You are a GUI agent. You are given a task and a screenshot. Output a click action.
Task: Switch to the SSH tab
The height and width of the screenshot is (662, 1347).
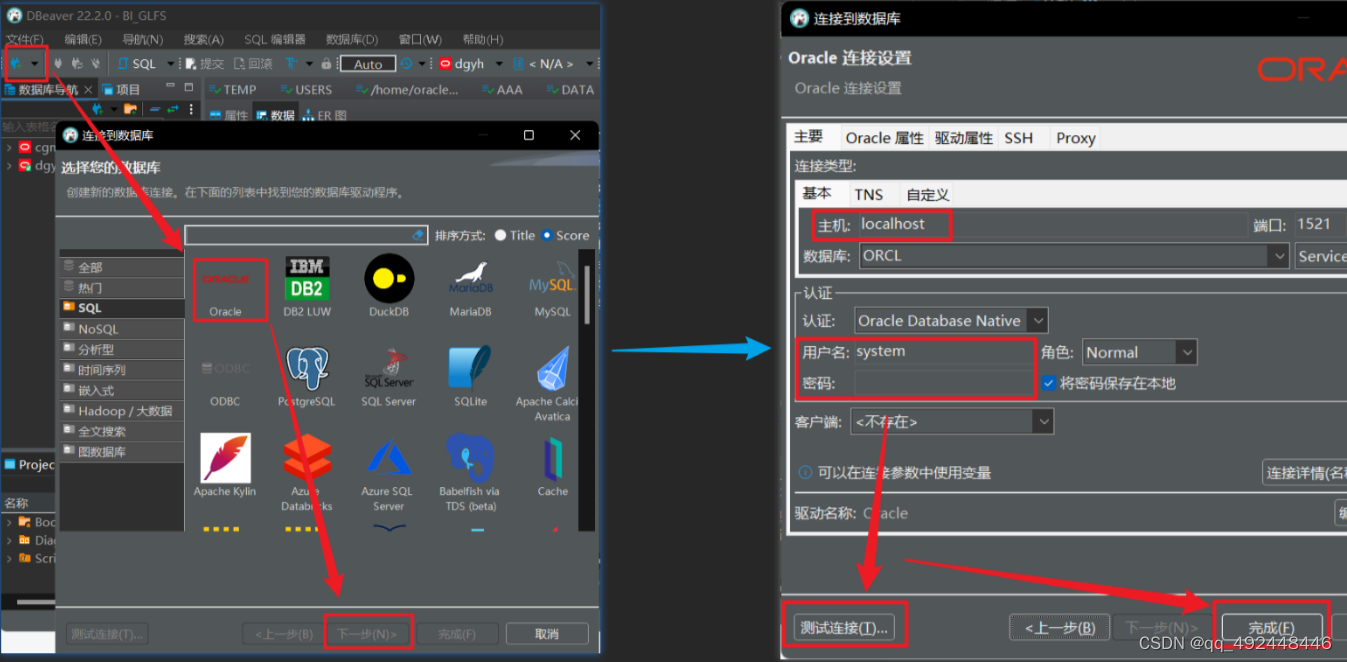click(x=1018, y=138)
